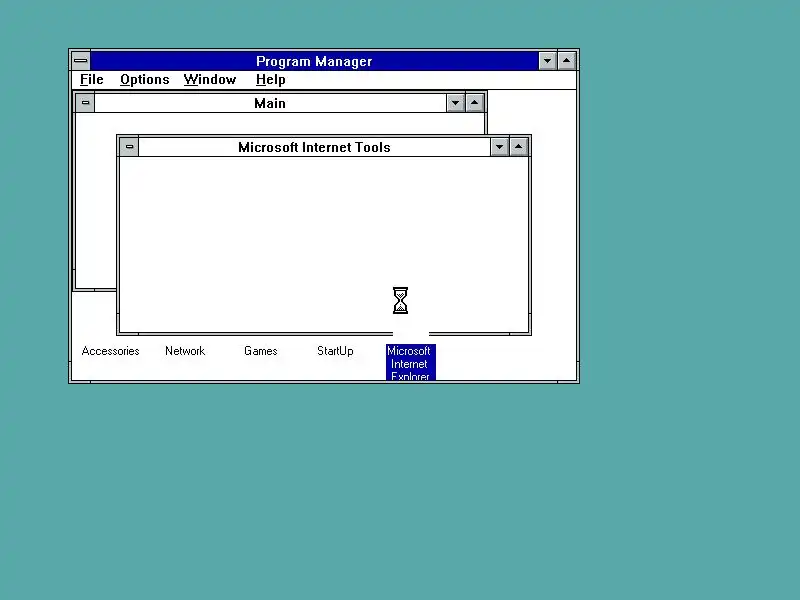Open the Program Manager control menu box

pyautogui.click(x=81, y=61)
